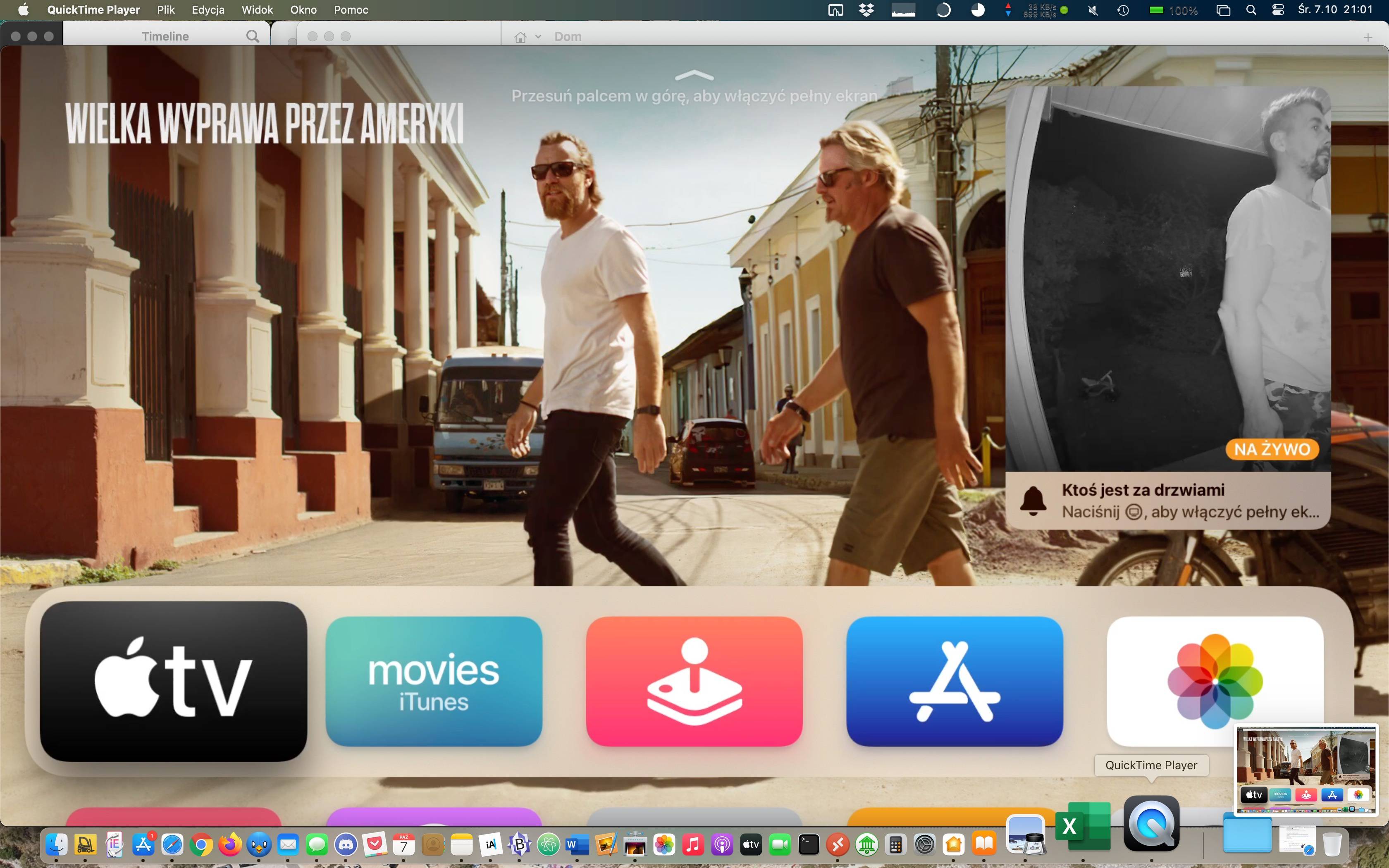This screenshot has width=1389, height=868.
Task: Open Calendar showing 7 in Dock
Action: [403, 844]
